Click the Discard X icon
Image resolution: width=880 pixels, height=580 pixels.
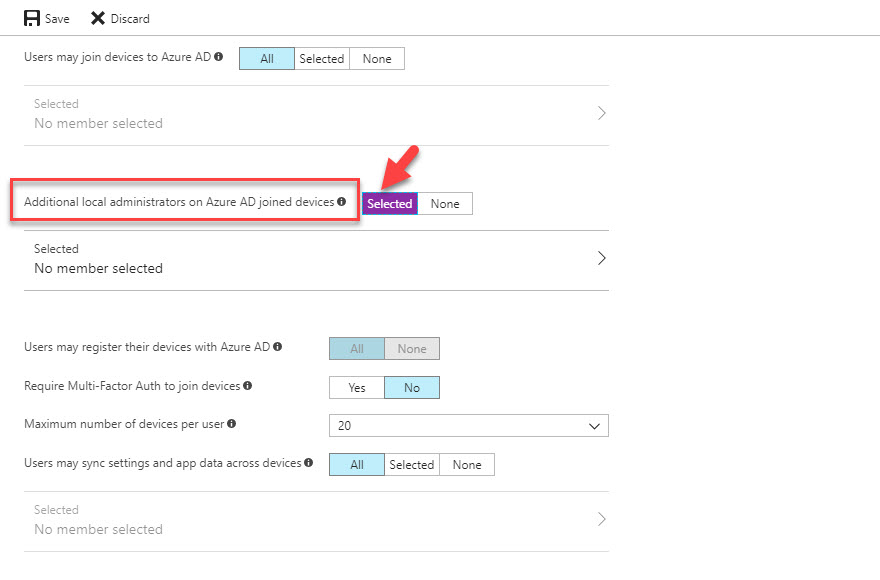point(98,19)
